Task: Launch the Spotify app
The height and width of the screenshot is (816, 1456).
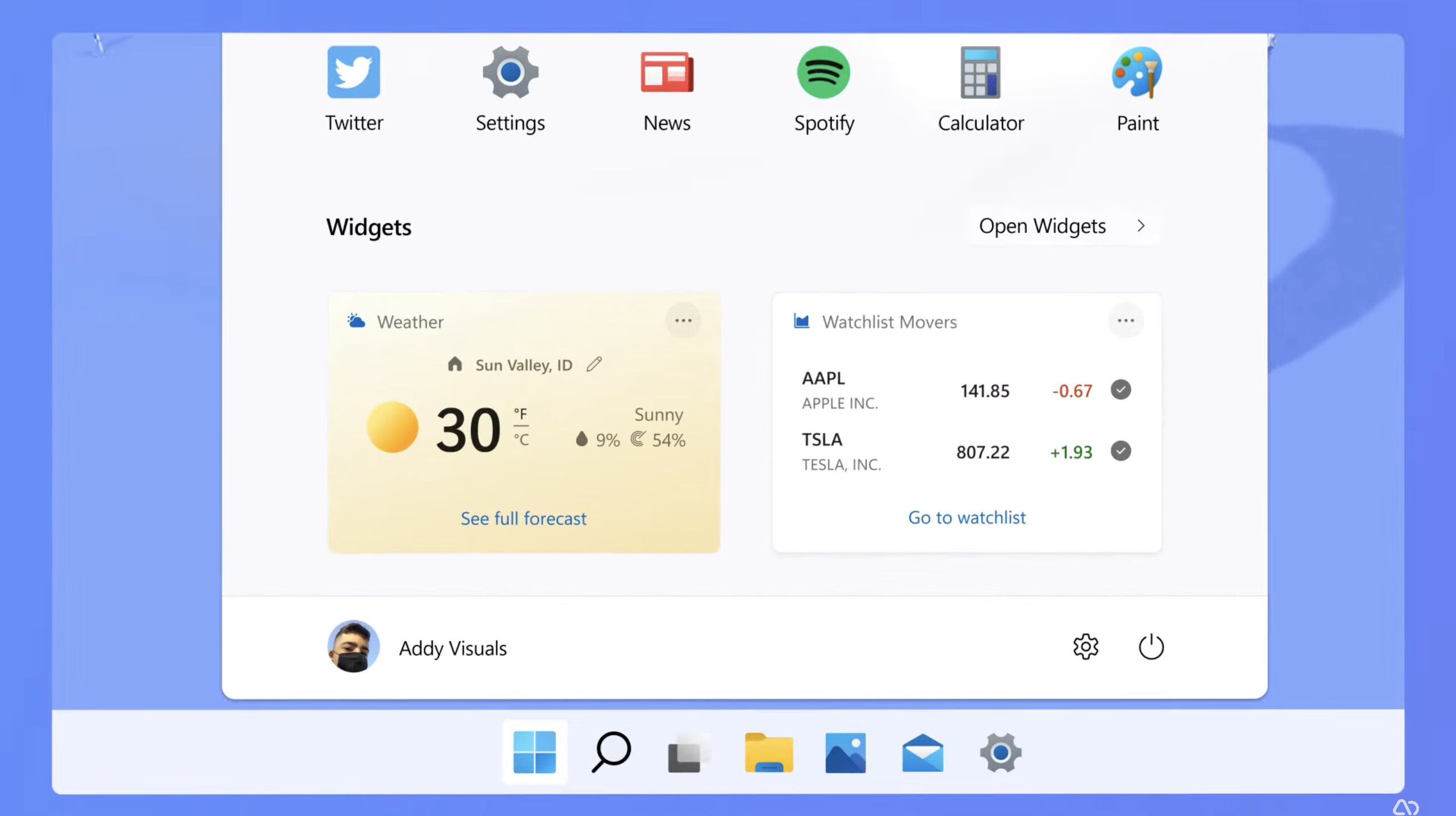Action: pyautogui.click(x=824, y=72)
